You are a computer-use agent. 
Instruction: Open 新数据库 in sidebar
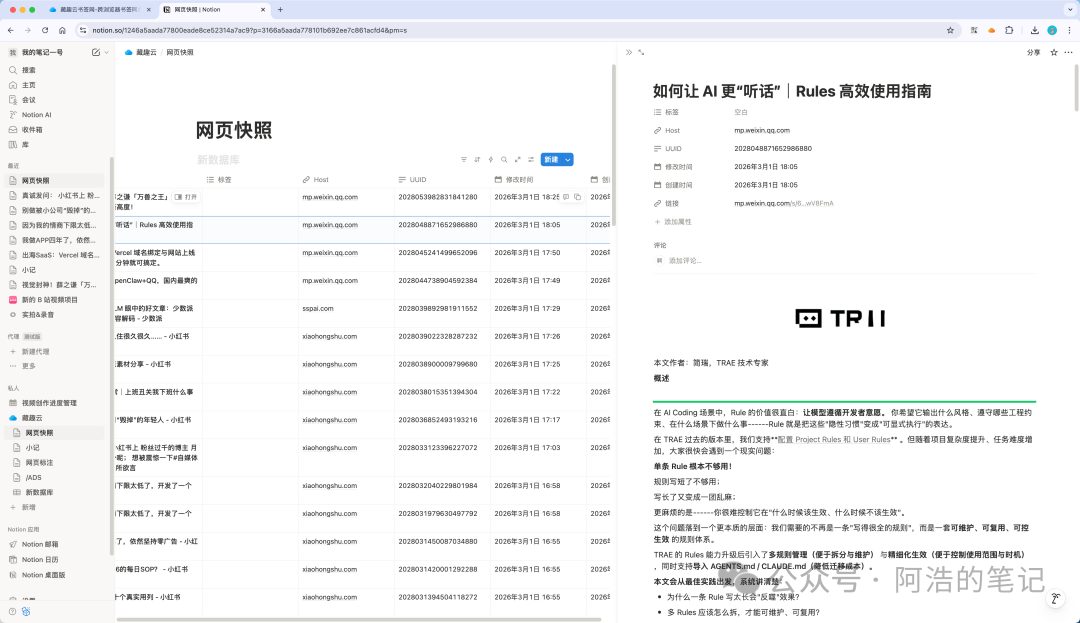39,492
